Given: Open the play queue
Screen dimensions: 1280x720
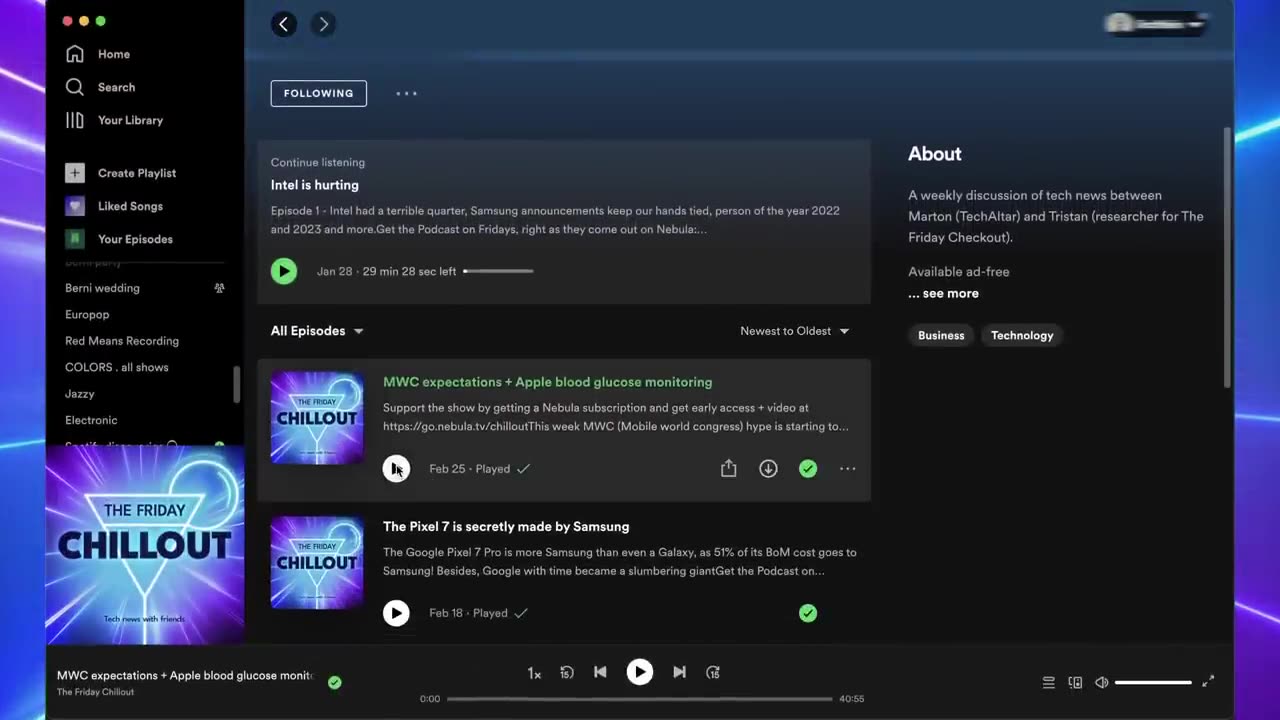Looking at the screenshot, I should tap(1048, 682).
